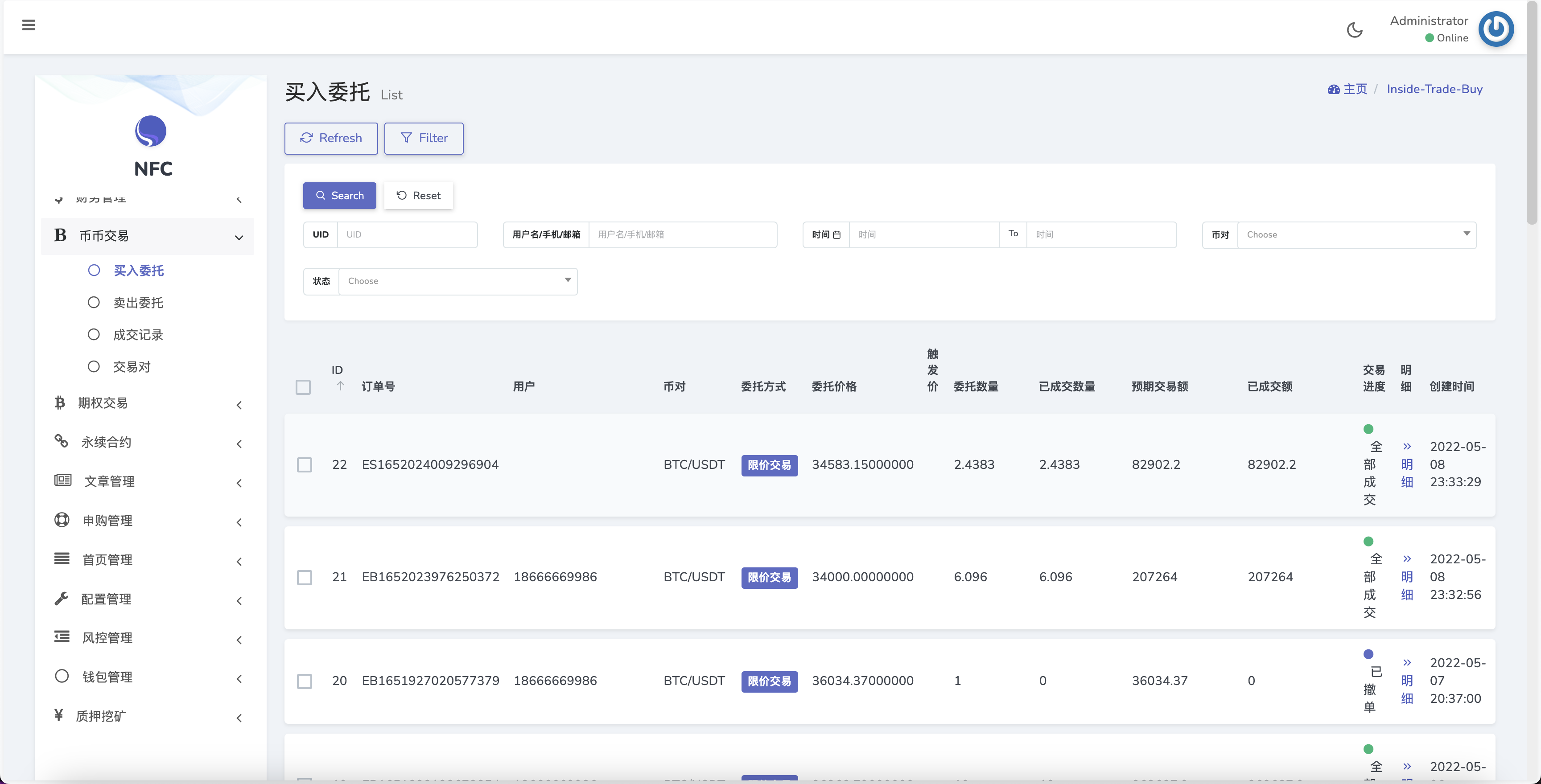The image size is (1541, 784).
Task: Click the bitcoin icon beside 期权交易
Action: [60, 402]
